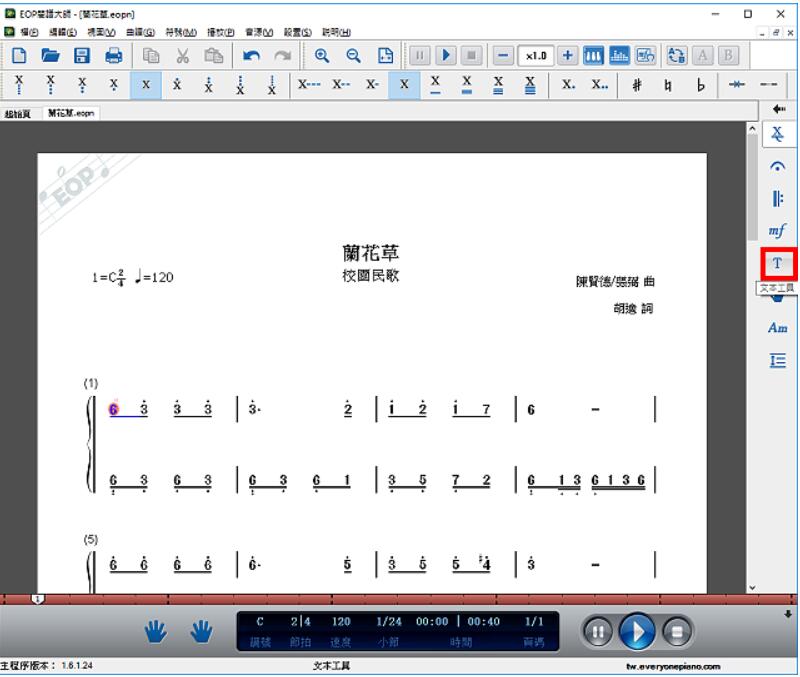Image resolution: width=800 pixels, height=677 pixels.
Task: Click the top toolbar pause button
Action: point(419,55)
